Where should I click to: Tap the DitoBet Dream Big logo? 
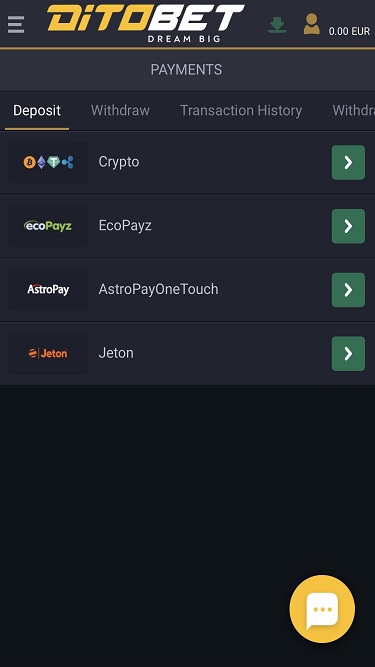[x=146, y=23]
